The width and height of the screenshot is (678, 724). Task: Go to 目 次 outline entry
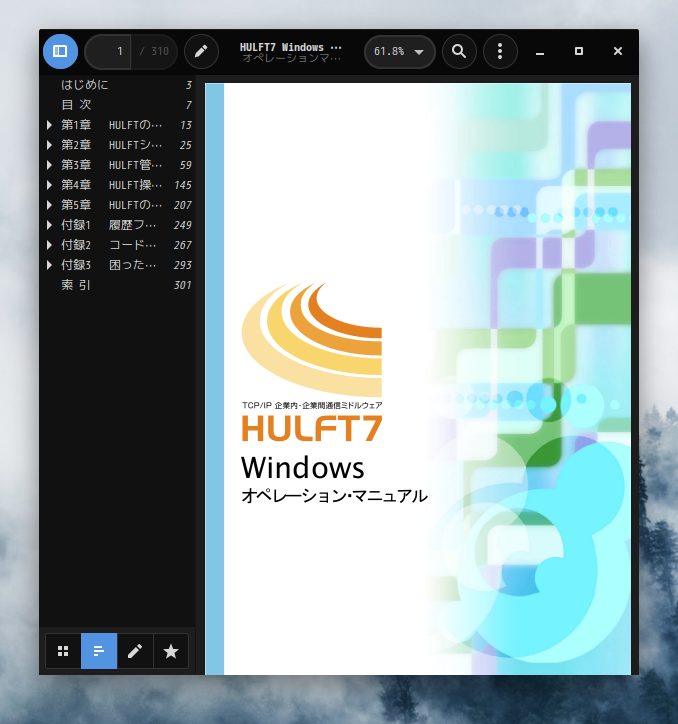click(x=76, y=105)
